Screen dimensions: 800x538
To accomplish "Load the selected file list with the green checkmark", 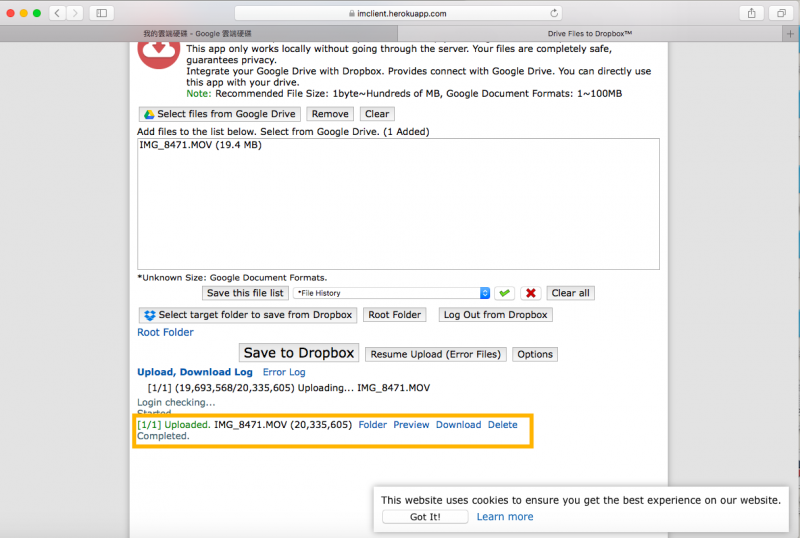I will pyautogui.click(x=505, y=293).
